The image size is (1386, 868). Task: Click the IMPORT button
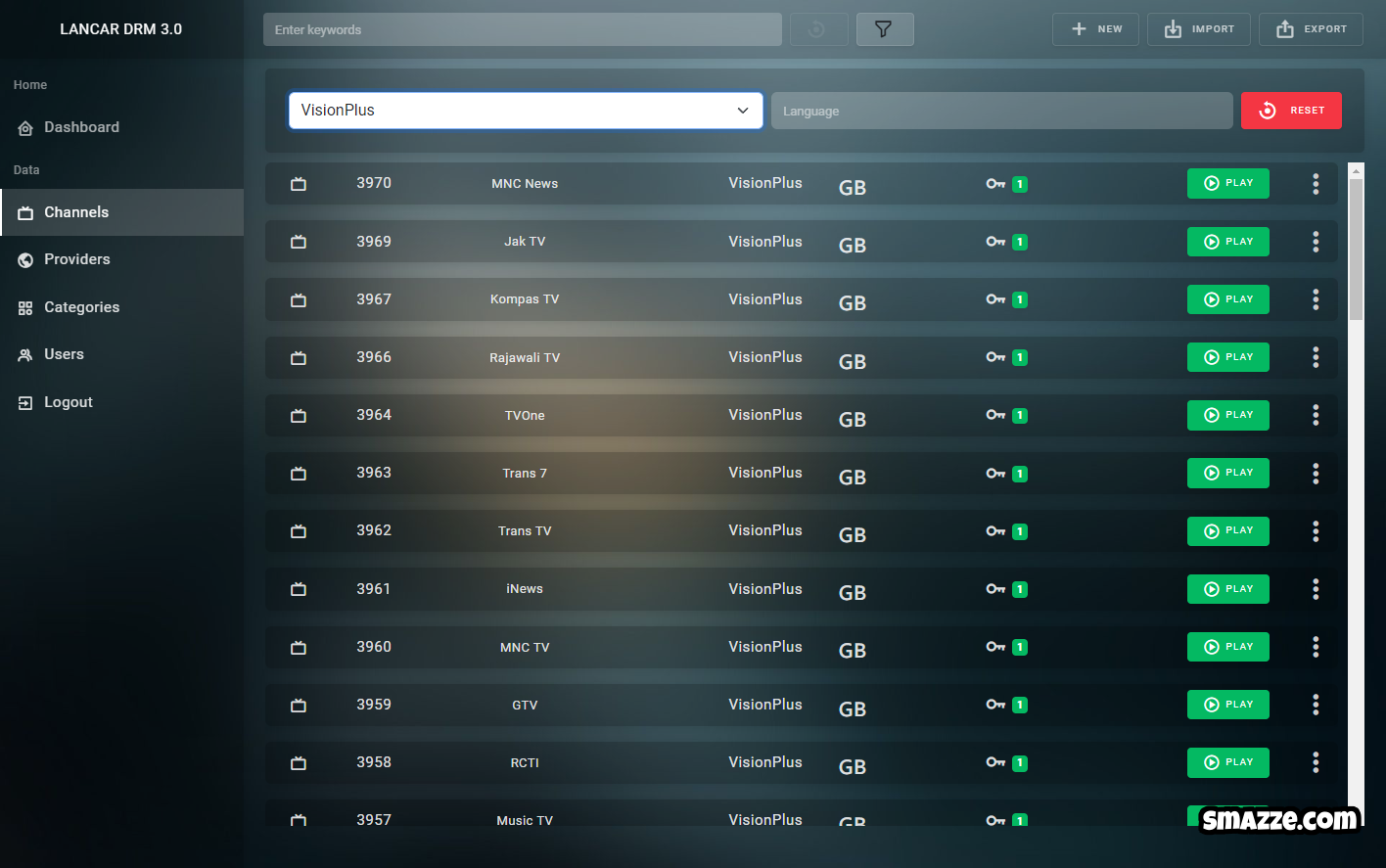pos(1199,29)
